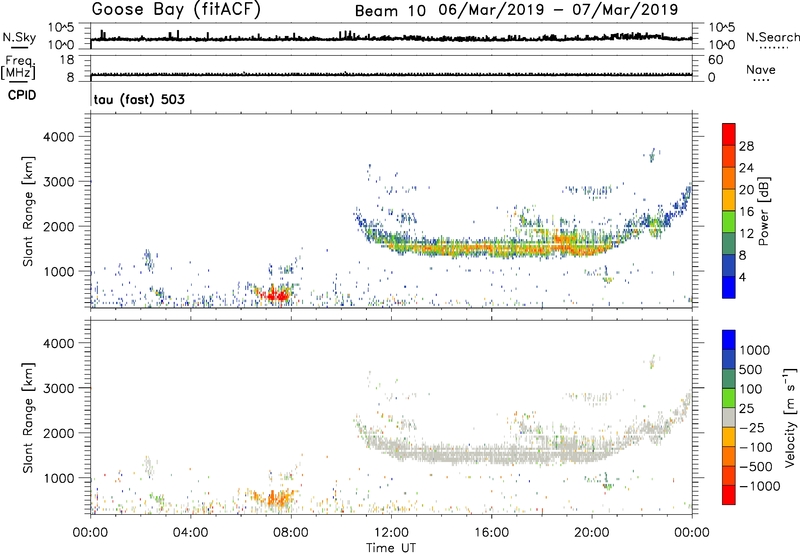This screenshot has width=800, height=554.
Task: Pick the green 25–100 velocity colorbar segment
Action: click(x=729, y=398)
